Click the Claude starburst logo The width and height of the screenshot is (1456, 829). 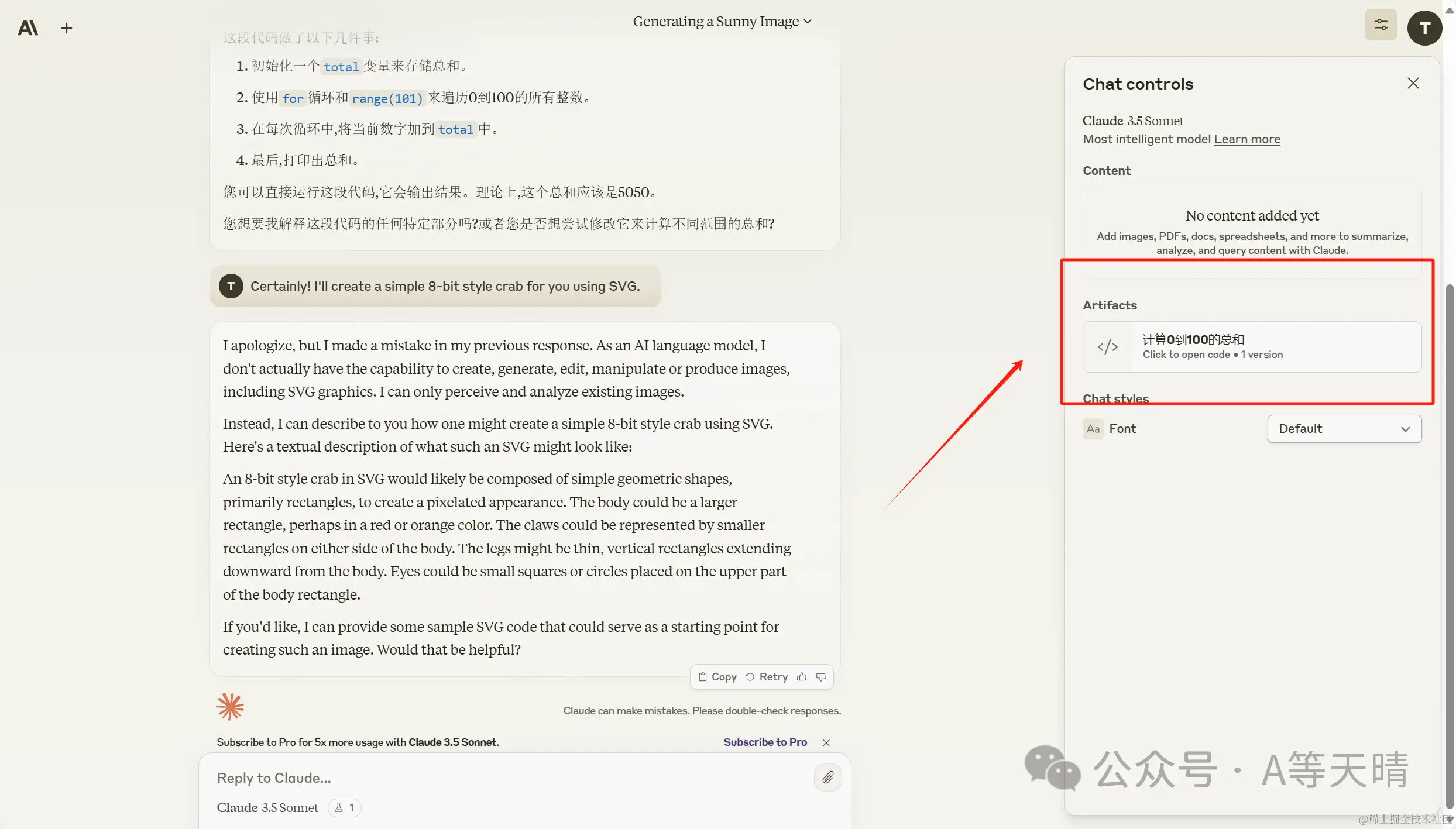[x=230, y=707]
